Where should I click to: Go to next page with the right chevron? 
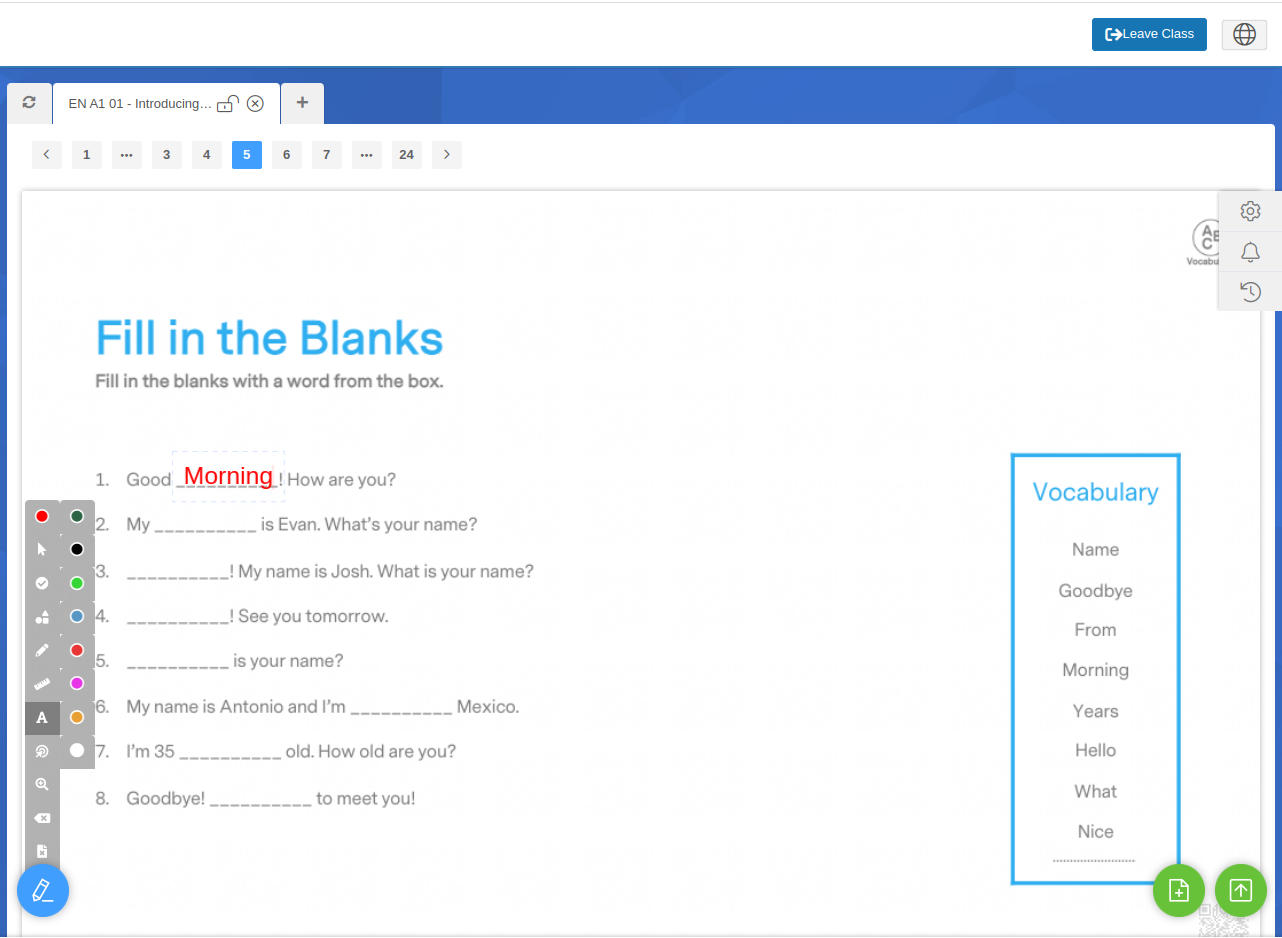click(447, 155)
